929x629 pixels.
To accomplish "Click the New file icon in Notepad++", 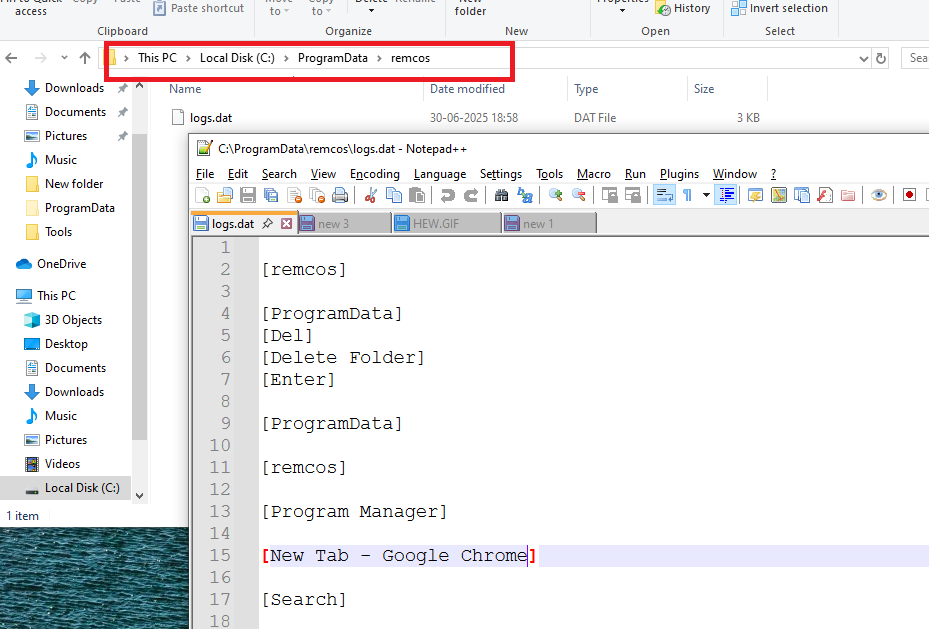I will click(203, 195).
